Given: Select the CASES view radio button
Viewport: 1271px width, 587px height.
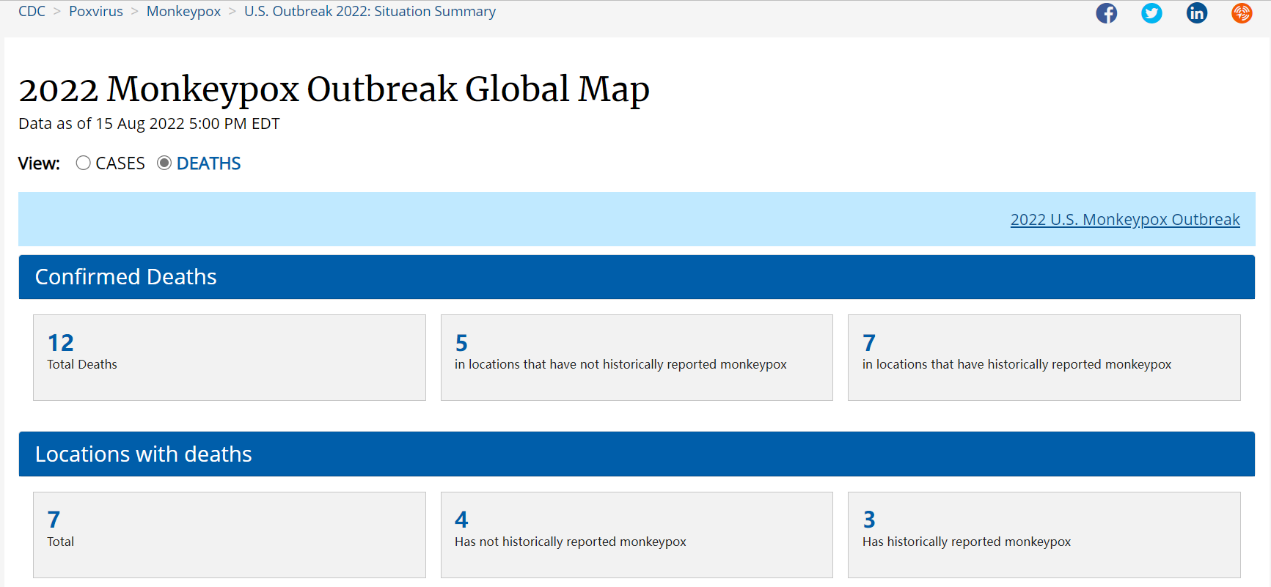Looking at the screenshot, I should pos(83,163).
